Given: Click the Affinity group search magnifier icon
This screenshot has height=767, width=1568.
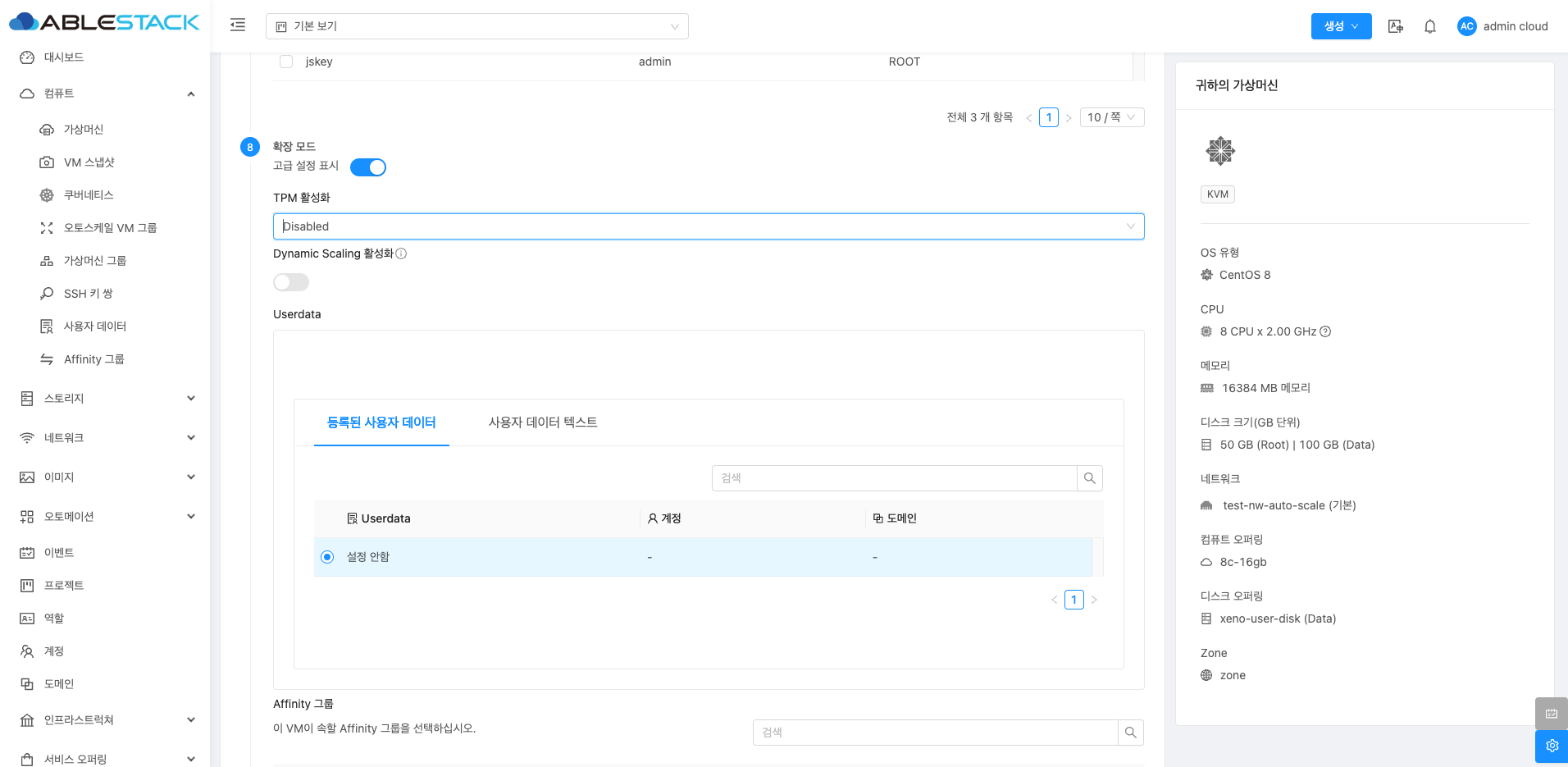Looking at the screenshot, I should 1130,733.
